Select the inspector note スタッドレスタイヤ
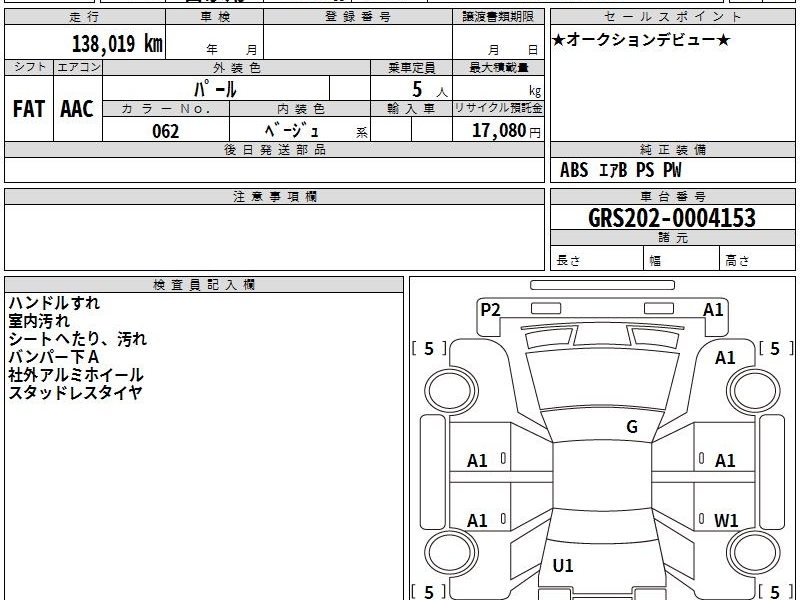 pyautogui.click(x=75, y=393)
